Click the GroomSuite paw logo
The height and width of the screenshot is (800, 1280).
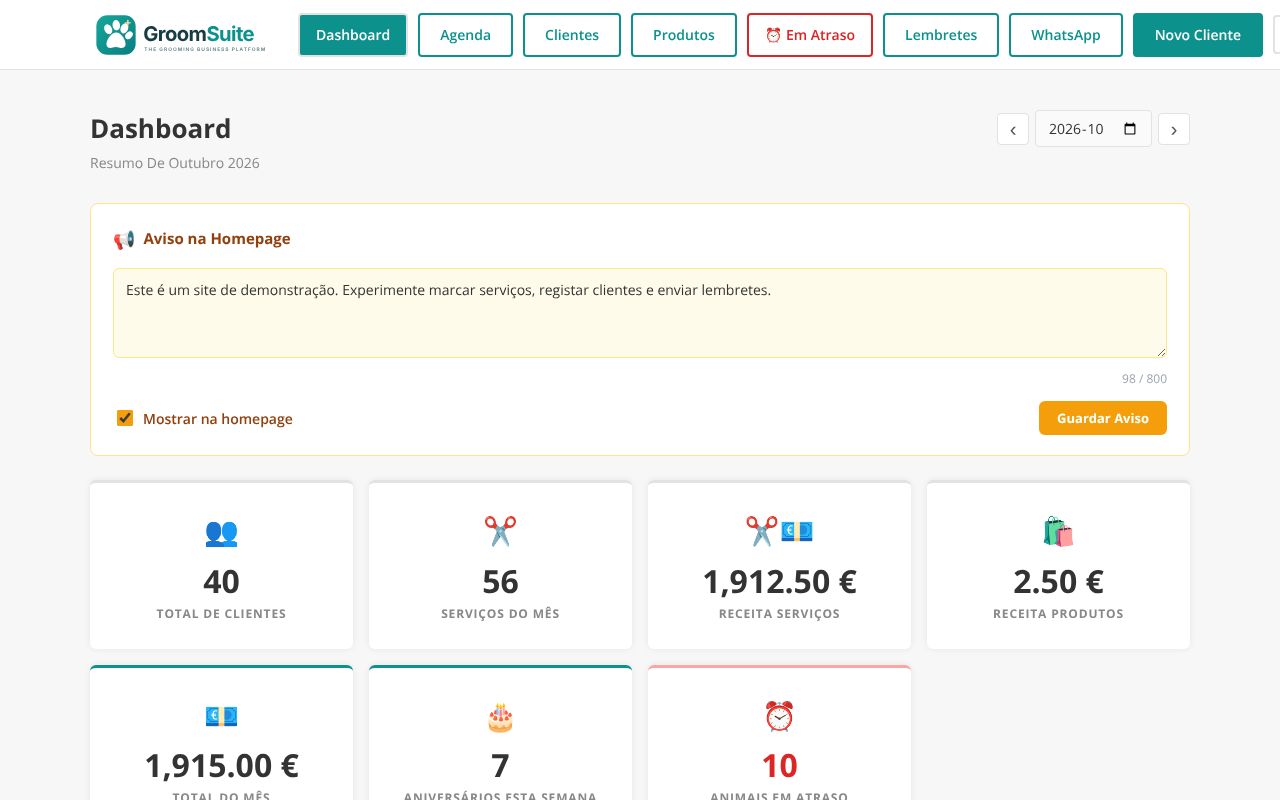[116, 35]
